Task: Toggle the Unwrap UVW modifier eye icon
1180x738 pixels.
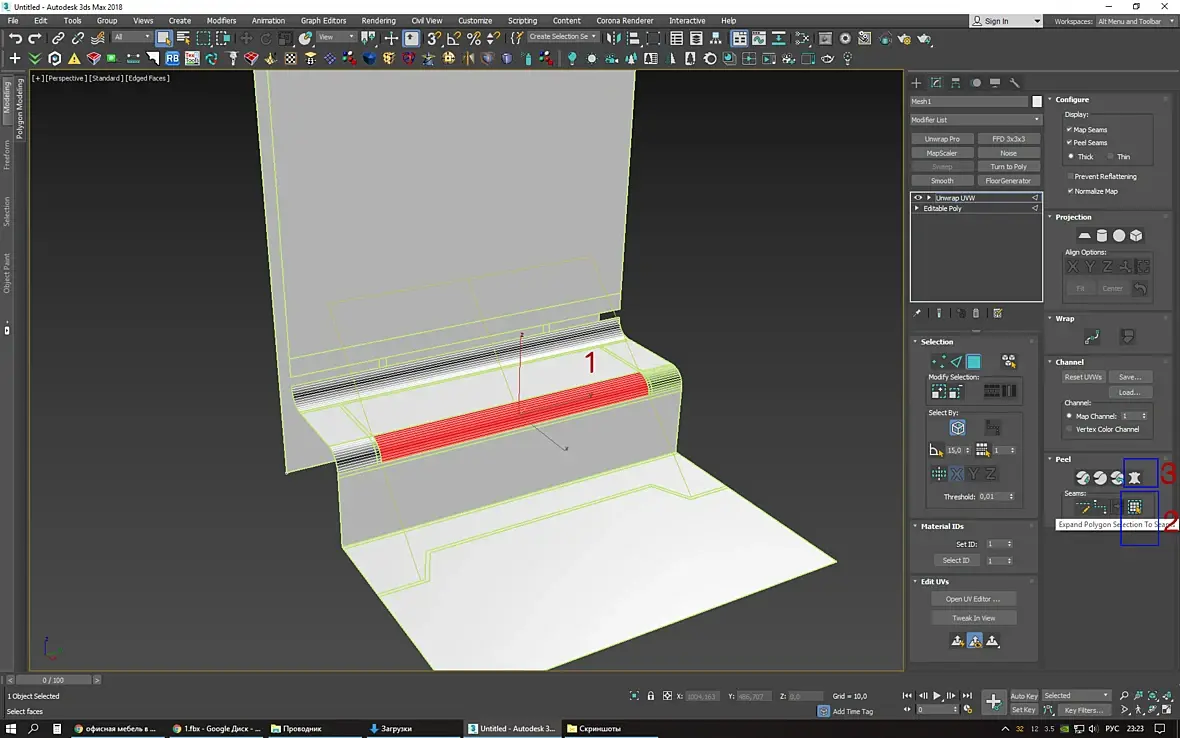Action: pyautogui.click(x=918, y=198)
